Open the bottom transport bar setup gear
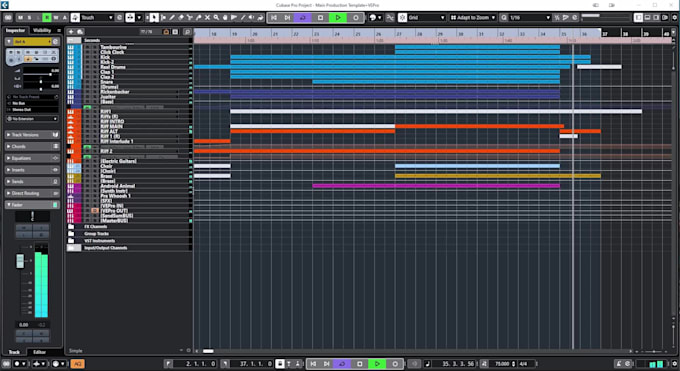The height and width of the screenshot is (371, 680). point(674,364)
